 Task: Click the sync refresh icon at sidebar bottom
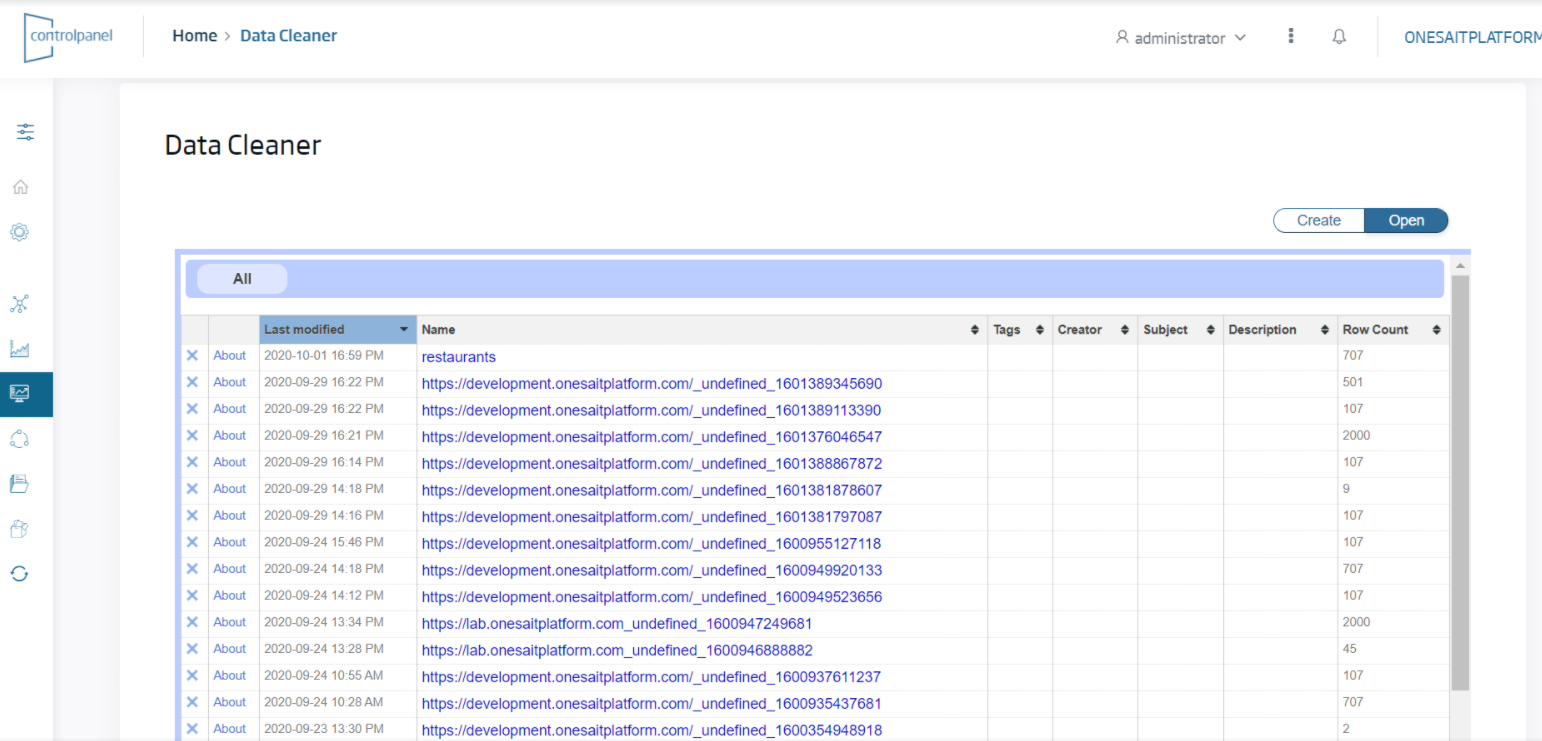point(19,573)
